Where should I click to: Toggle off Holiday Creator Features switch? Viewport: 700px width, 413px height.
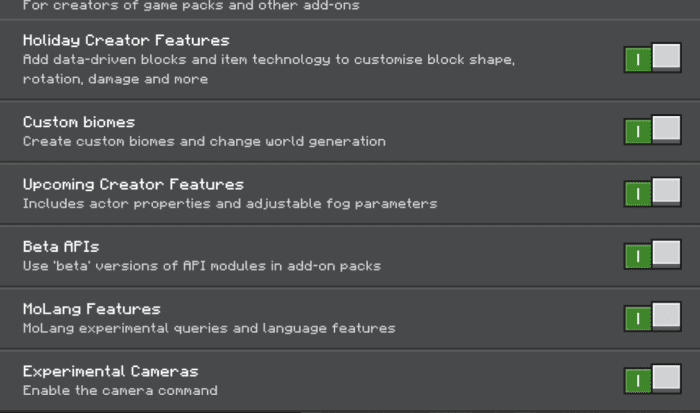(x=652, y=58)
